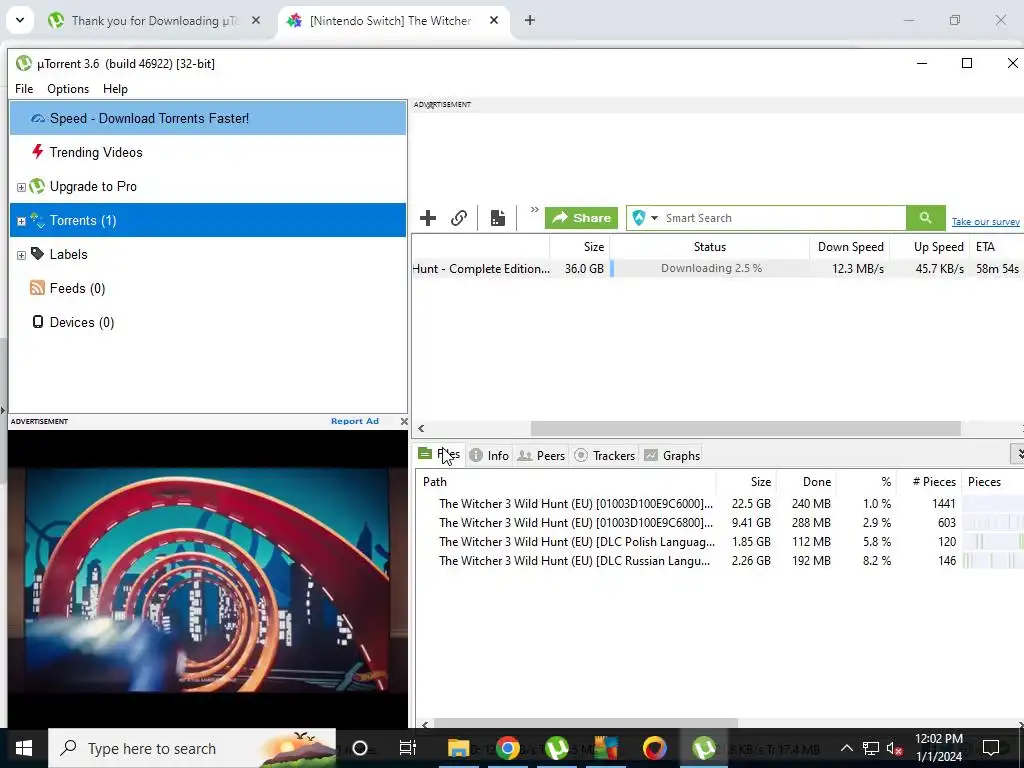Select Devices (0) in the sidebar

[82, 322]
